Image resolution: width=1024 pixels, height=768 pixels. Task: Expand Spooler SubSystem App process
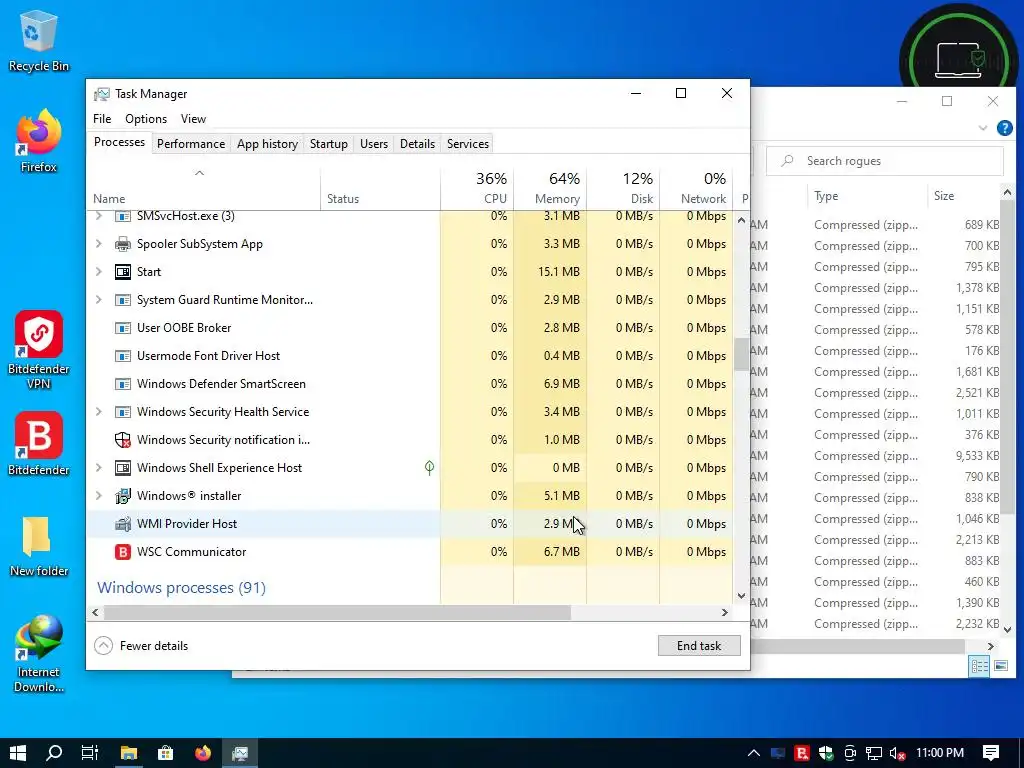[x=99, y=244]
